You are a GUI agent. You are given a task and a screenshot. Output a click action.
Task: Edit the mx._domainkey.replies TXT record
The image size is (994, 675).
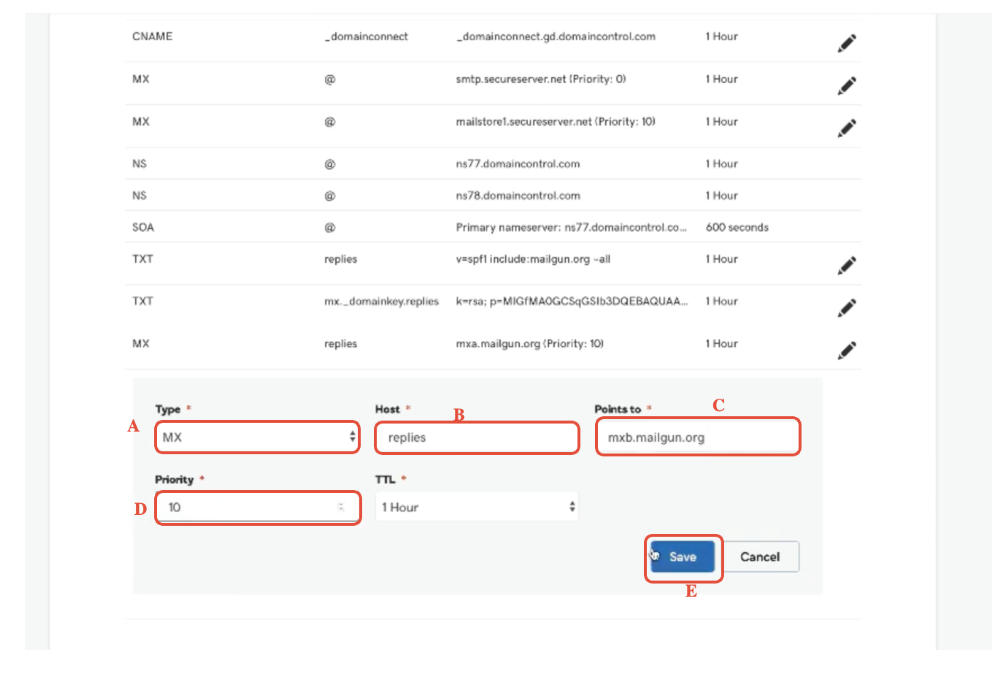pos(847,308)
